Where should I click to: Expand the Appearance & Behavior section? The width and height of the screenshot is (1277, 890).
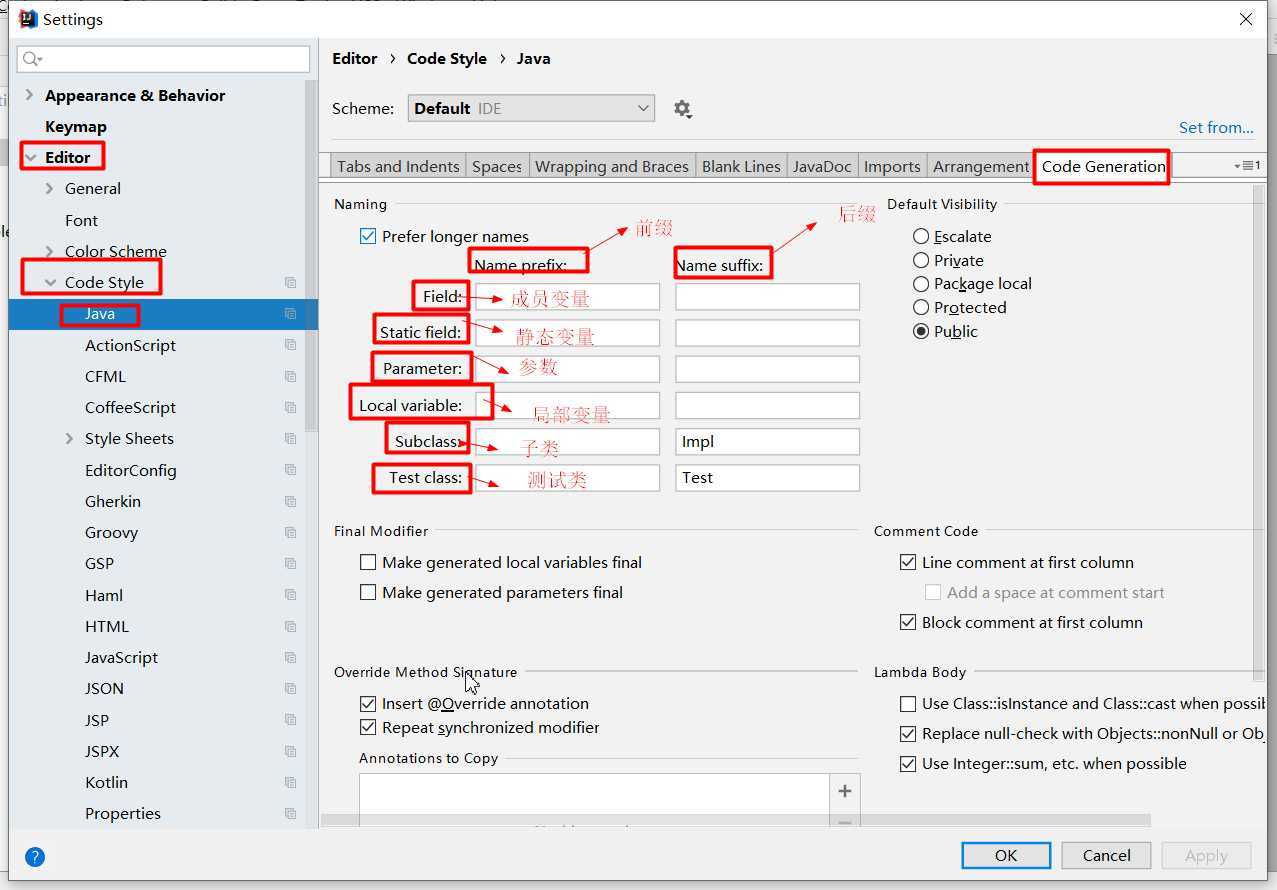click(x=29, y=96)
